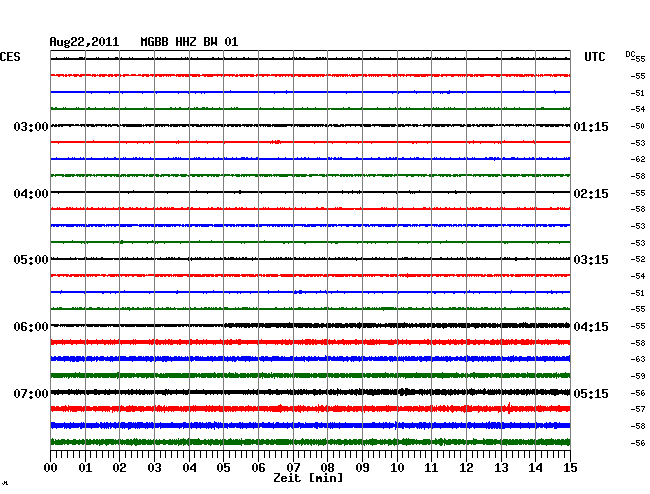Select the station title MGBB HHZ BW 01

(189, 42)
